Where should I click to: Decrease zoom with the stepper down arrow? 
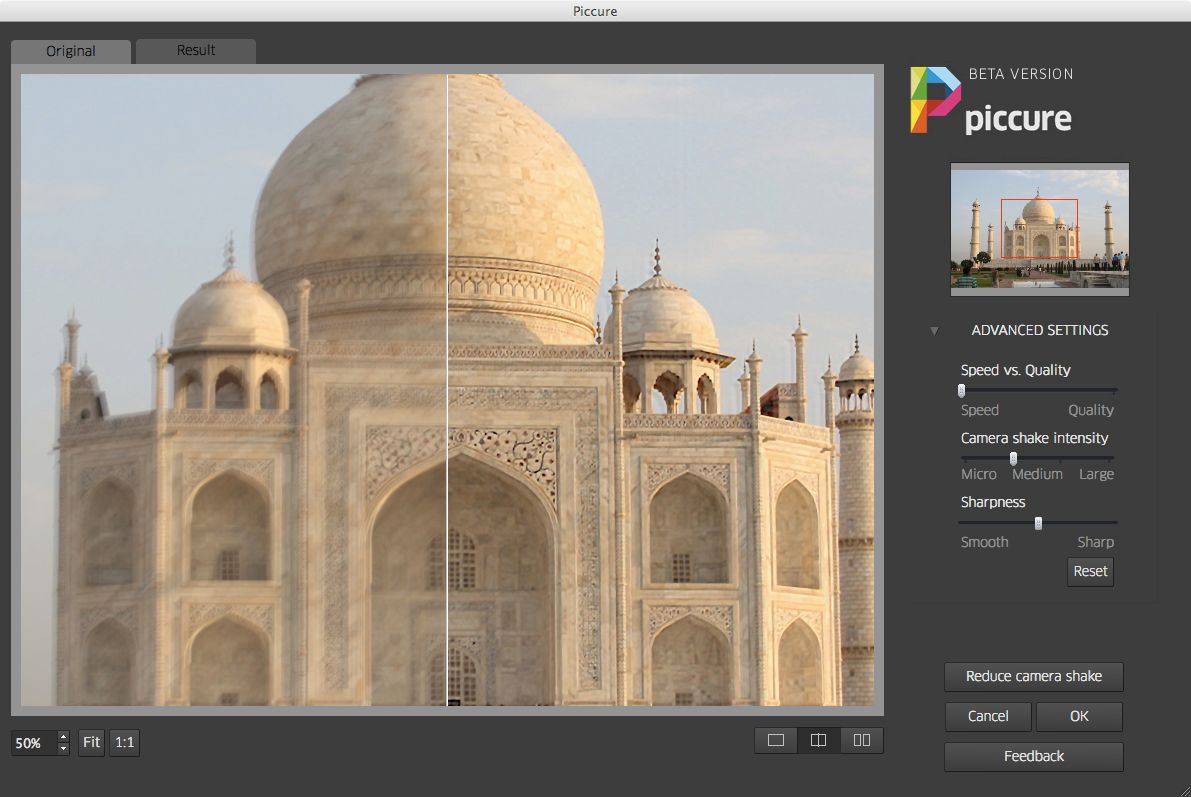tap(63, 748)
